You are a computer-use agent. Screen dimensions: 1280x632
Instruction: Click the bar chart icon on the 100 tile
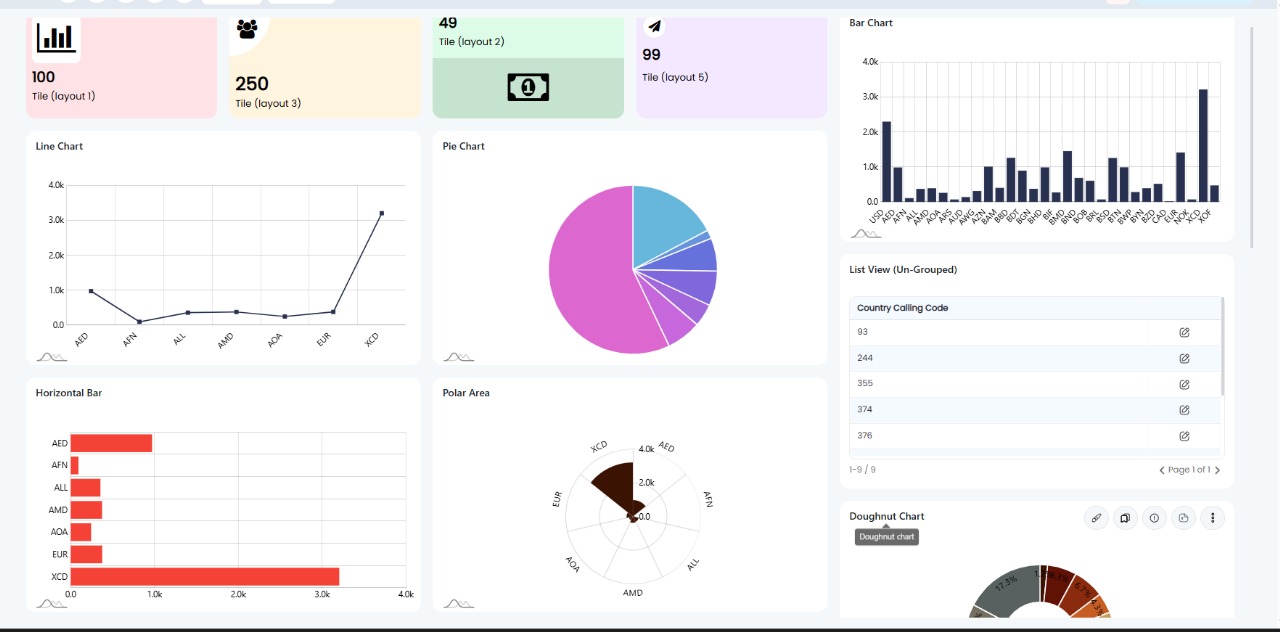pyautogui.click(x=55, y=37)
